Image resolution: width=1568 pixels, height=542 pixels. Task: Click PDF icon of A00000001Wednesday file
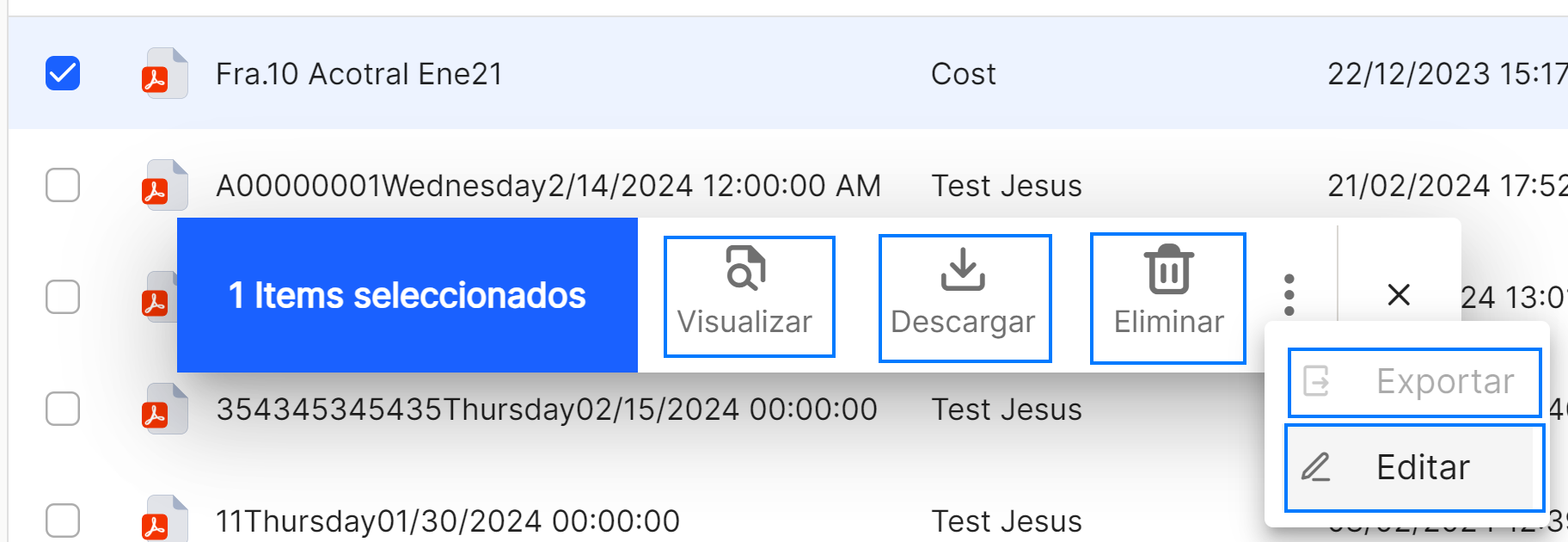coord(163,186)
